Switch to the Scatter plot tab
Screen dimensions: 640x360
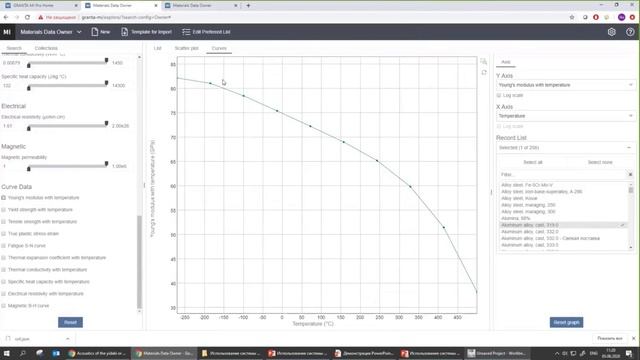187,48
